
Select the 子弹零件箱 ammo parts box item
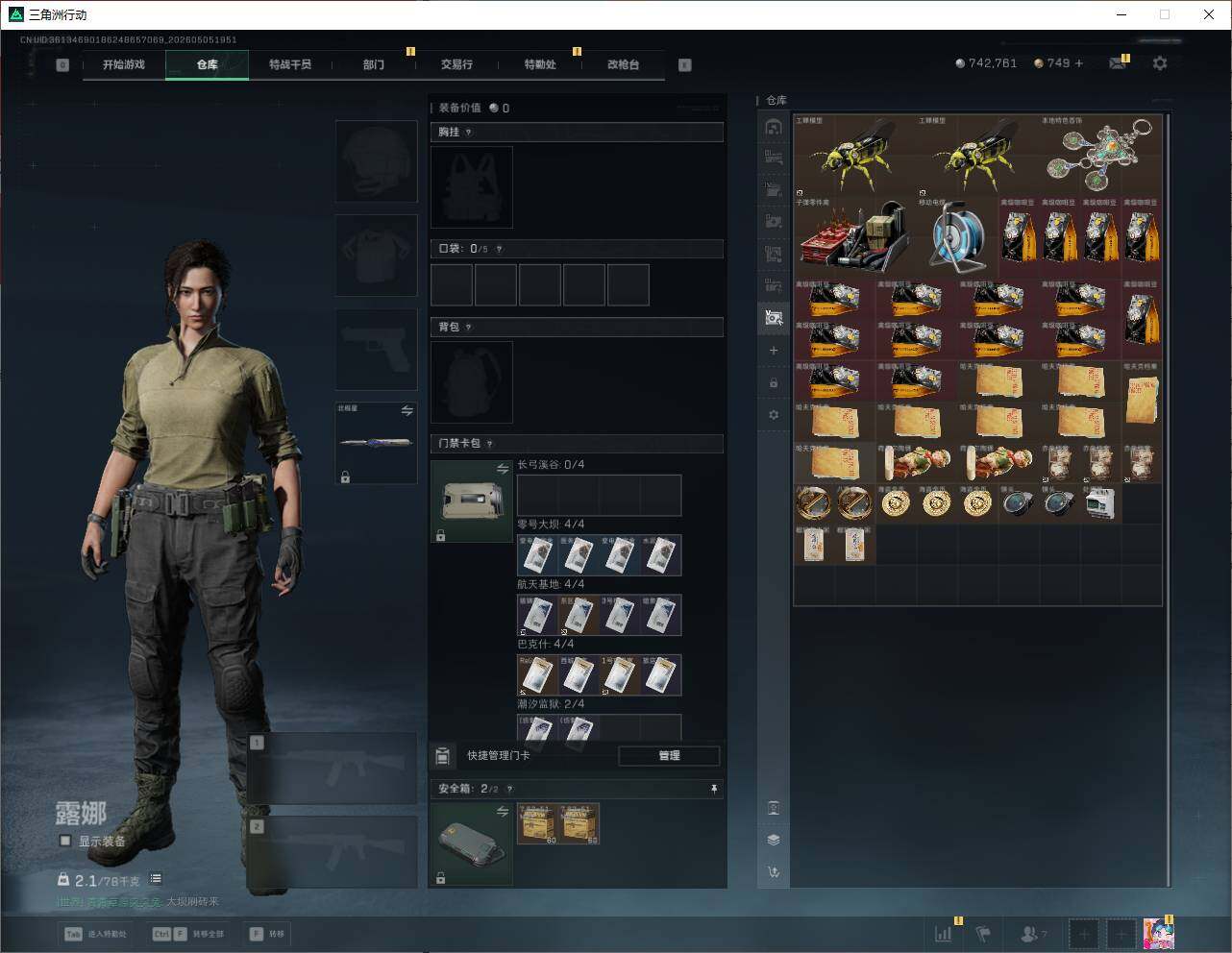(854, 237)
